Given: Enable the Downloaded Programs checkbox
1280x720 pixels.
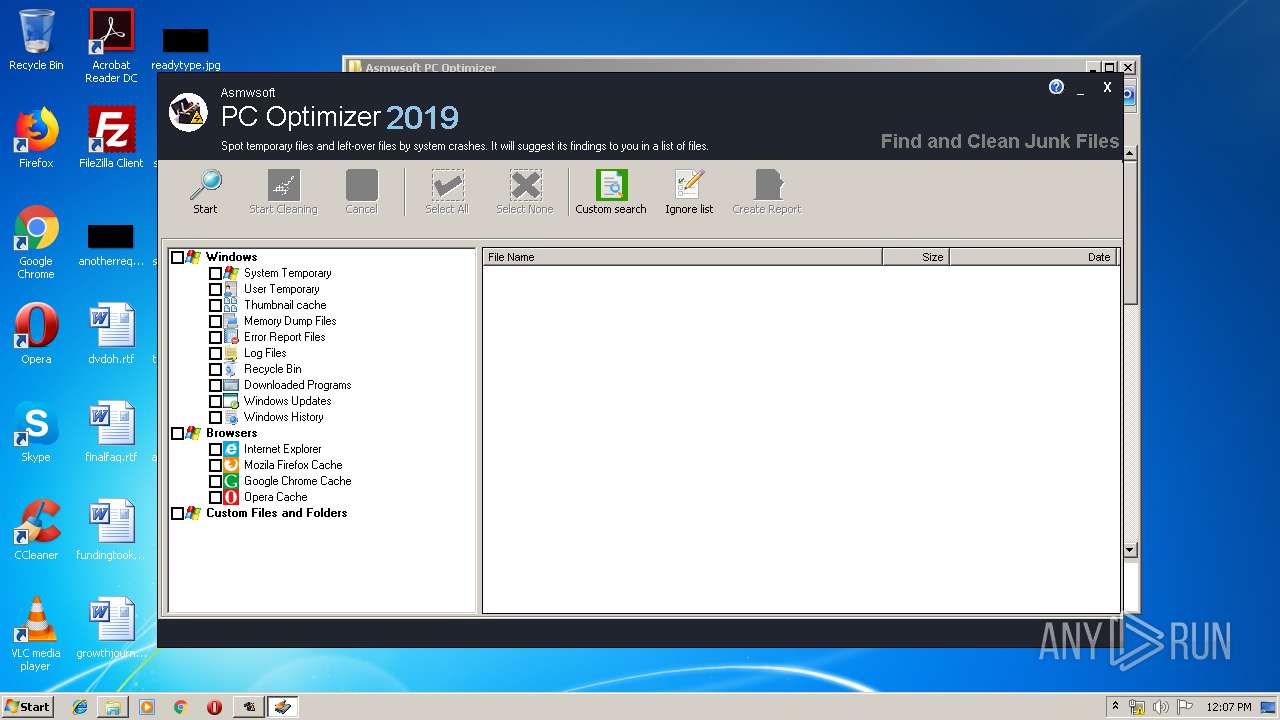Looking at the screenshot, I should tap(215, 385).
